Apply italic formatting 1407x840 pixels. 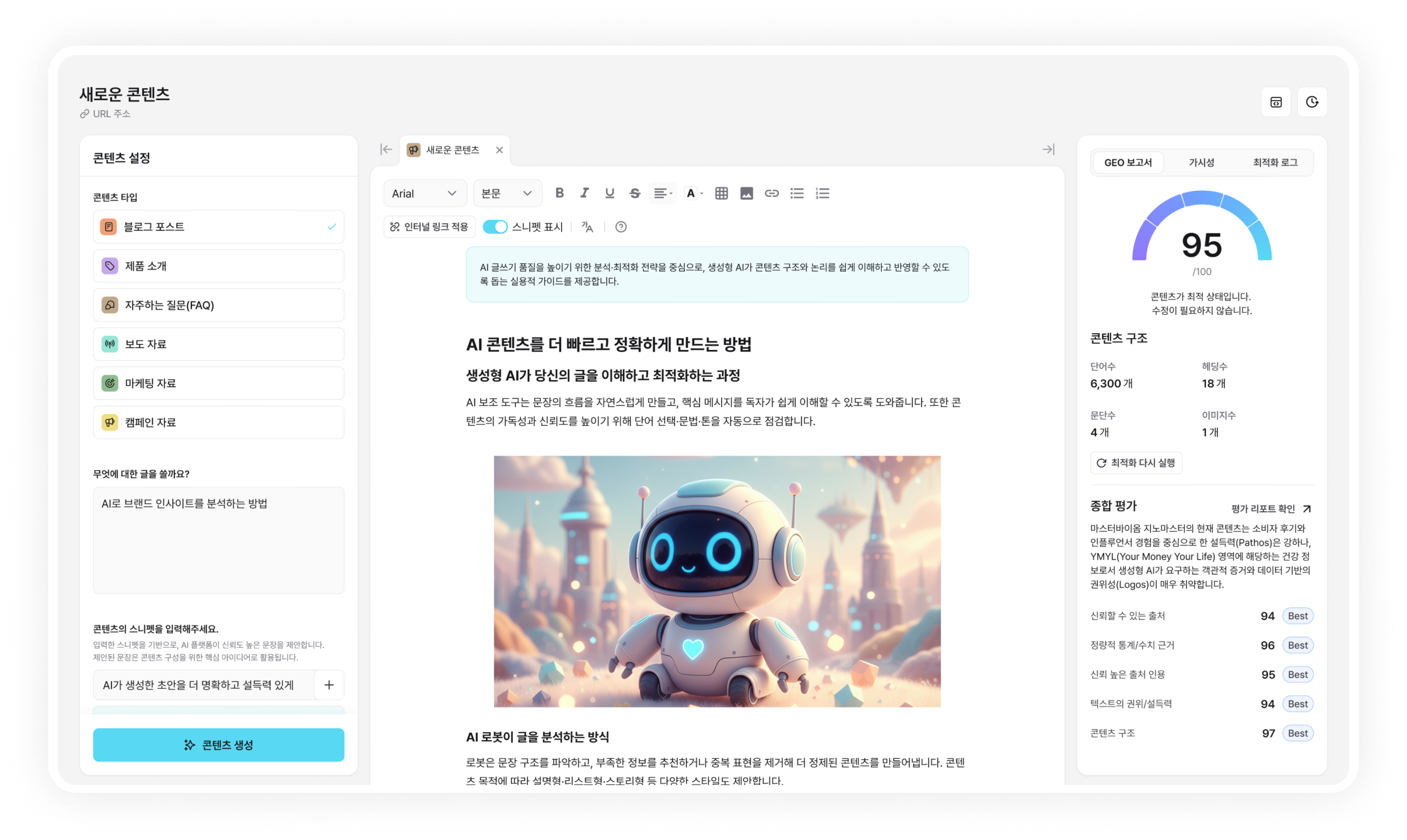(x=584, y=193)
